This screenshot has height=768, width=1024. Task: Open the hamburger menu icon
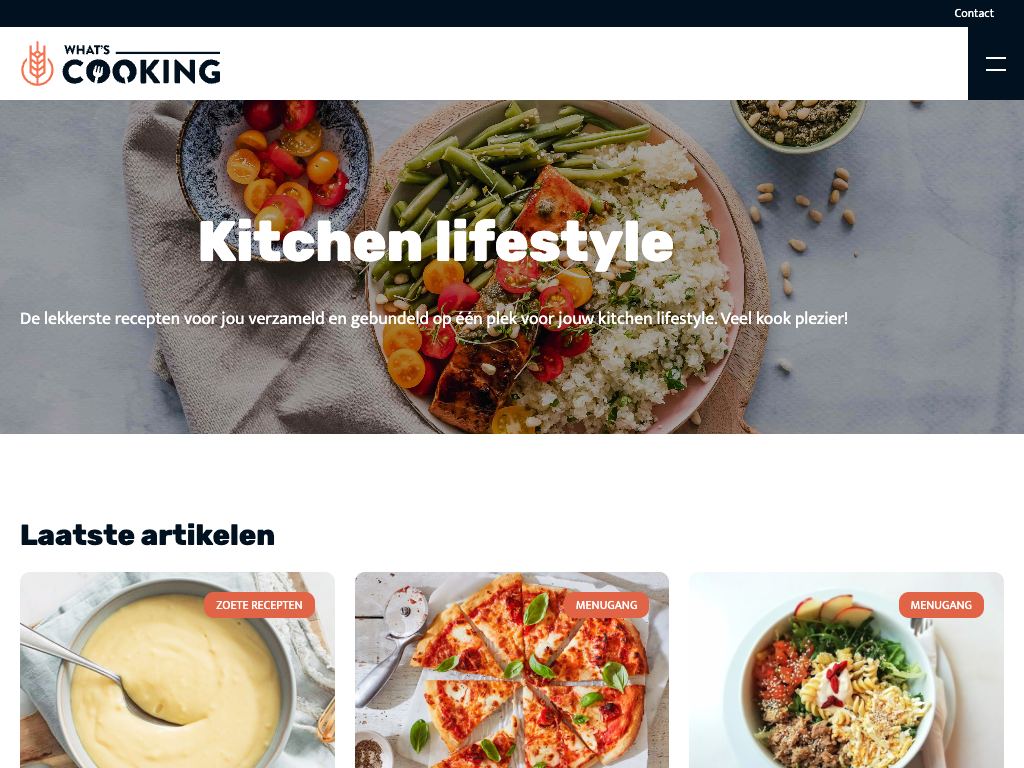click(x=995, y=63)
